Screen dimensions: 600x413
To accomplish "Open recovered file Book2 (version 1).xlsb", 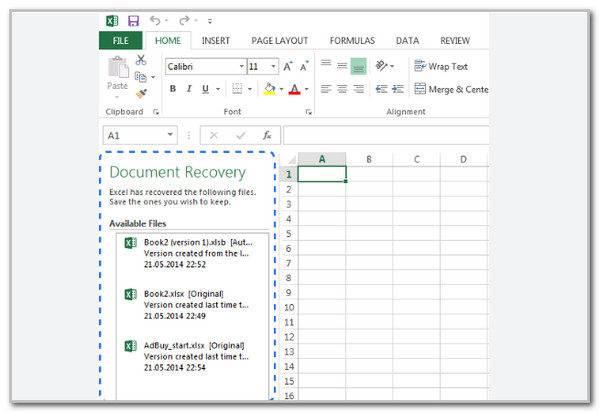I will point(193,253).
